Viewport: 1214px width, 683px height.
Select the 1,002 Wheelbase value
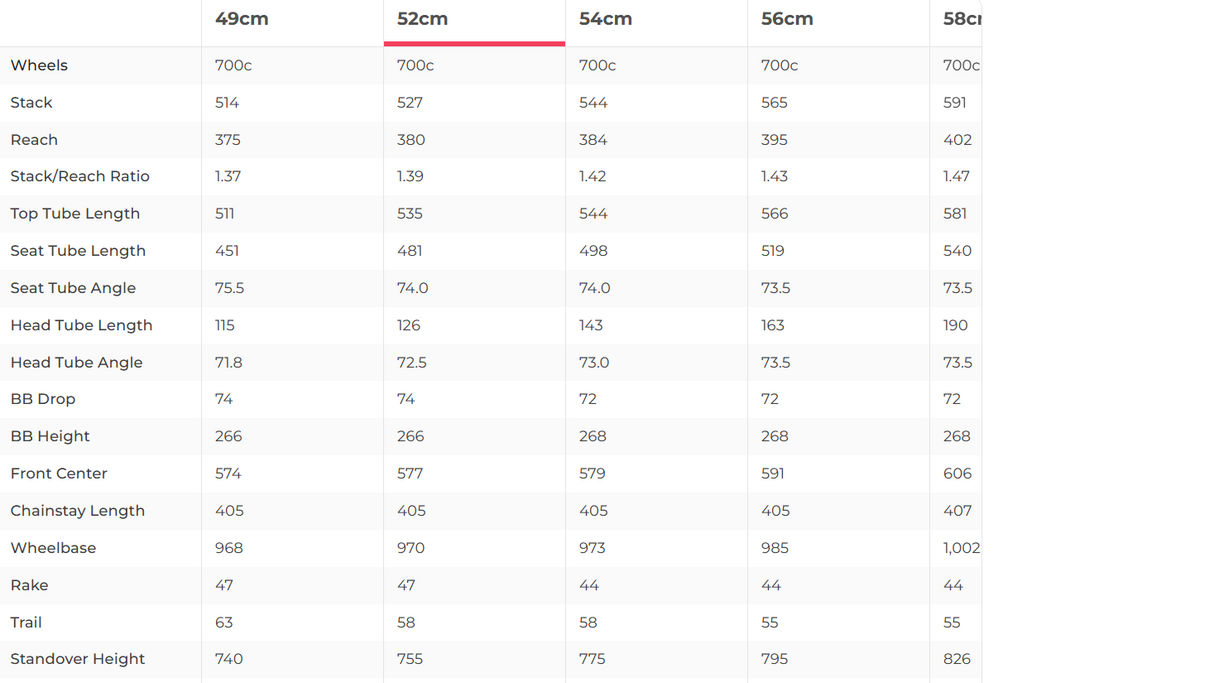pyautogui.click(x=961, y=548)
